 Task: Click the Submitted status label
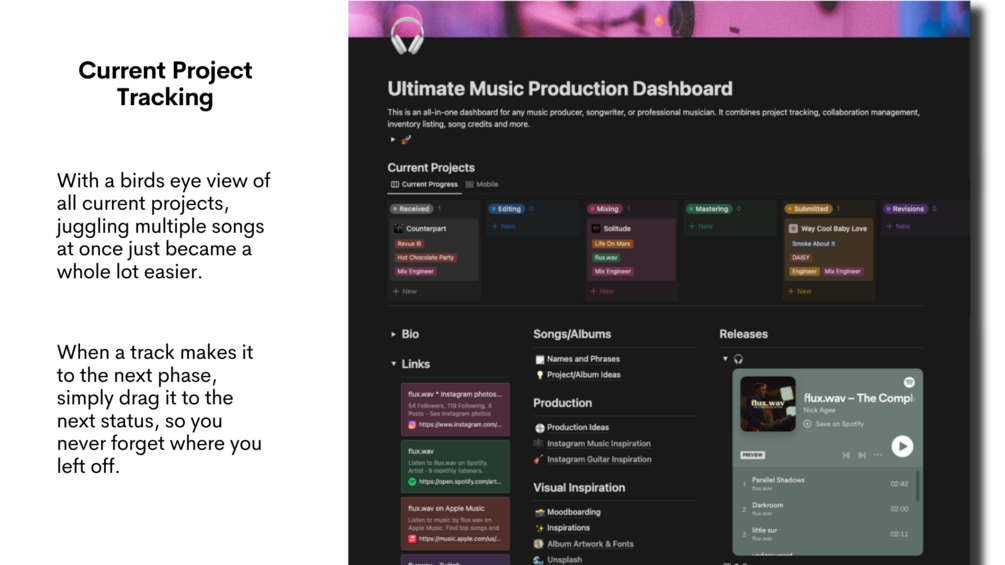tap(808, 209)
